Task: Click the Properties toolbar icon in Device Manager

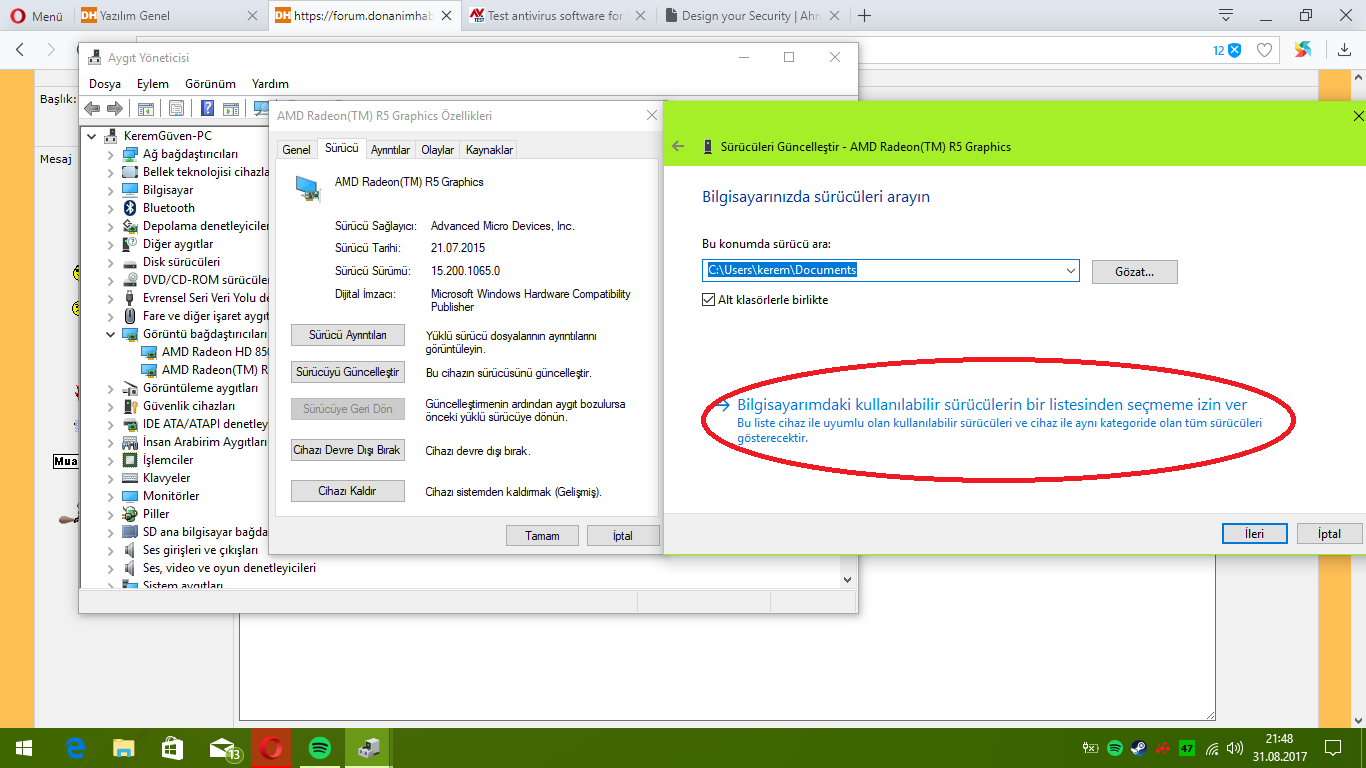Action: pyautogui.click(x=176, y=108)
